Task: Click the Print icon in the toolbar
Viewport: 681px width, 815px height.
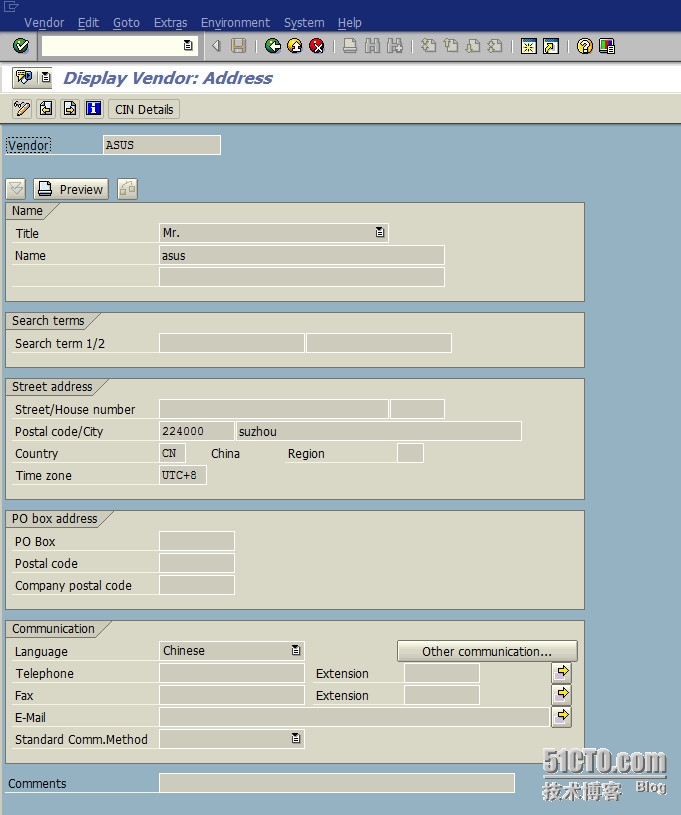Action: point(350,46)
